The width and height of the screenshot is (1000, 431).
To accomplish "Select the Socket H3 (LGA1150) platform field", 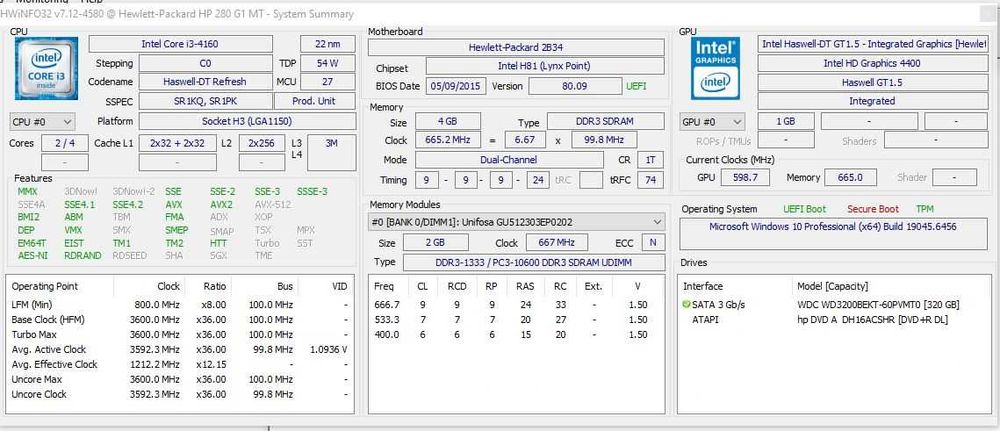I will [x=247, y=121].
